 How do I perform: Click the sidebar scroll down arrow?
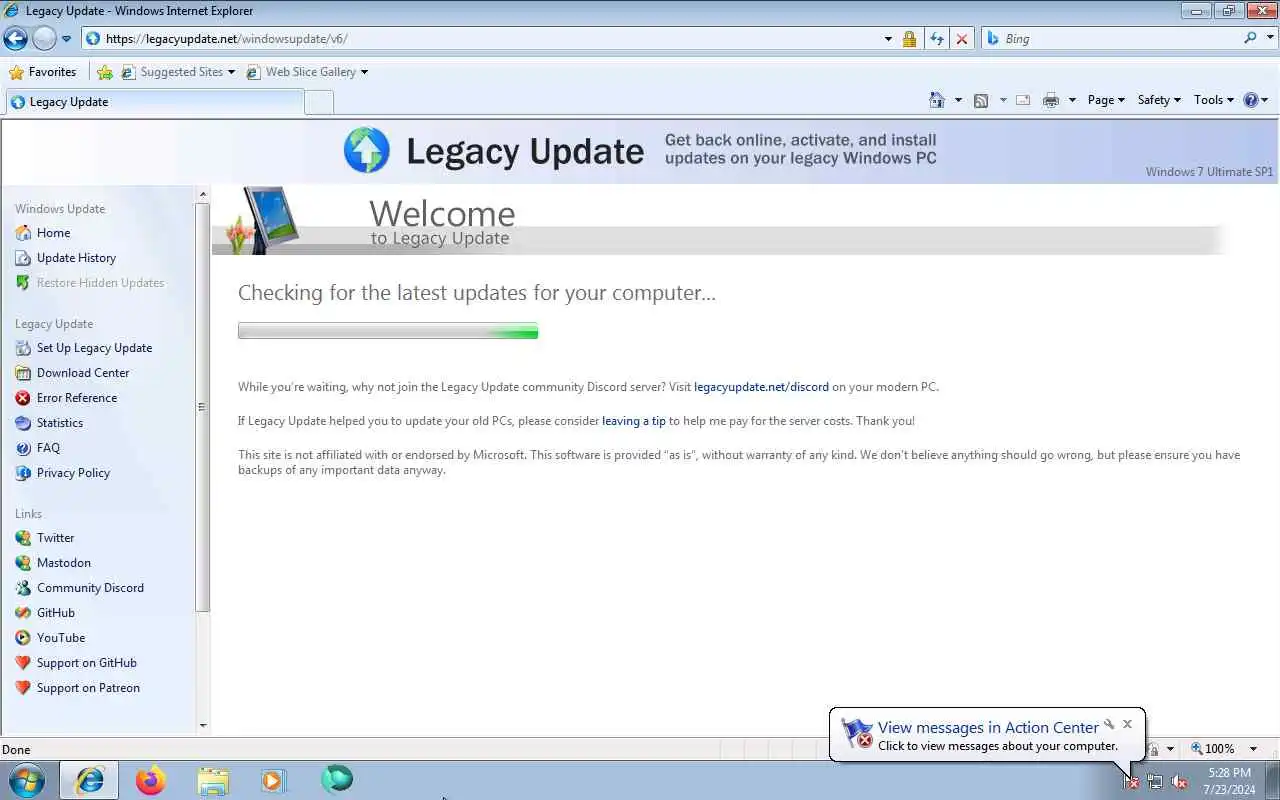(203, 726)
